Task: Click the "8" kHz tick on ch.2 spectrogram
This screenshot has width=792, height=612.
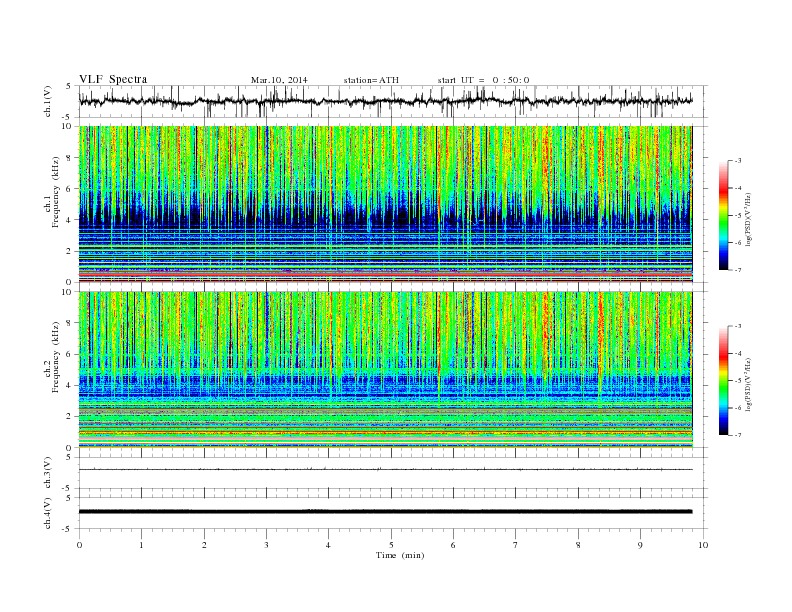Action: [69, 323]
